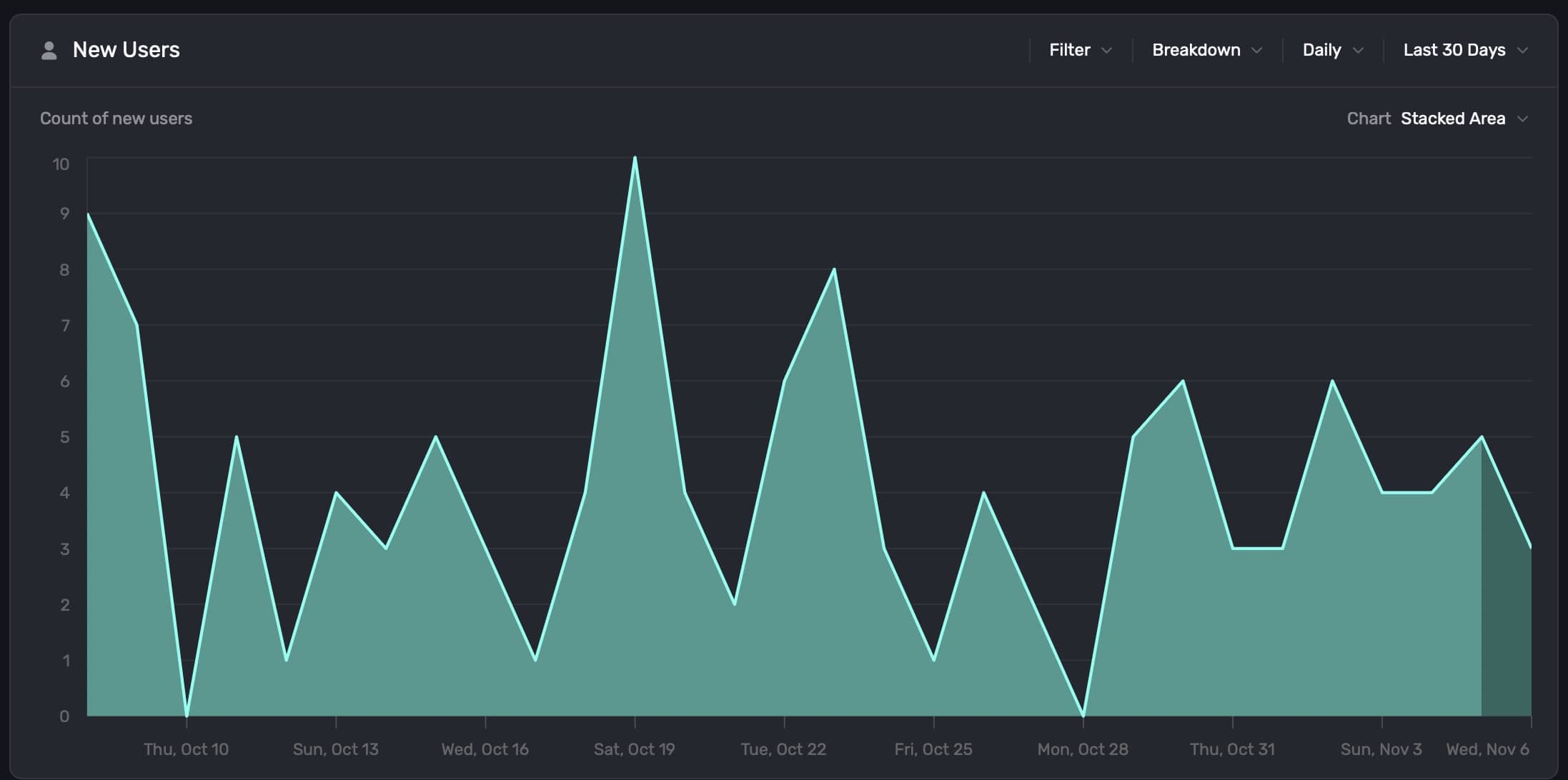Change chart type from Stacked Area
Viewport: 1568px width, 780px height.
(x=1452, y=119)
